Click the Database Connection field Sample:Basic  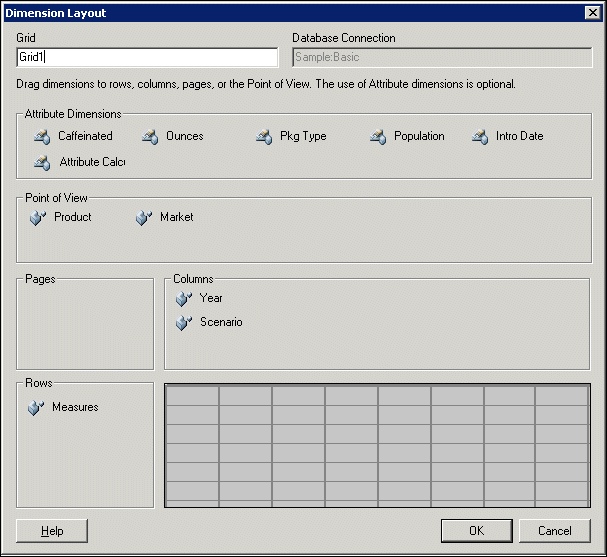442,57
